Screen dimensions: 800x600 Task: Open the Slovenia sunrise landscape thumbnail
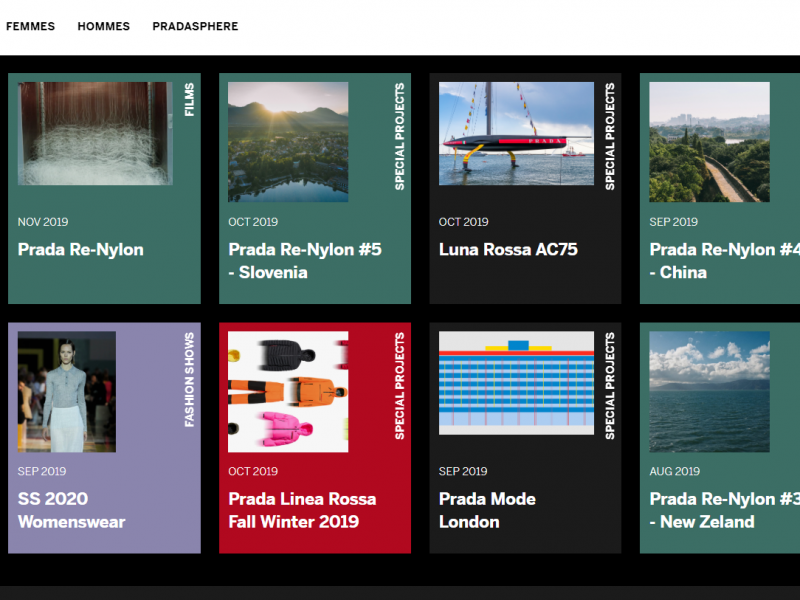288,142
